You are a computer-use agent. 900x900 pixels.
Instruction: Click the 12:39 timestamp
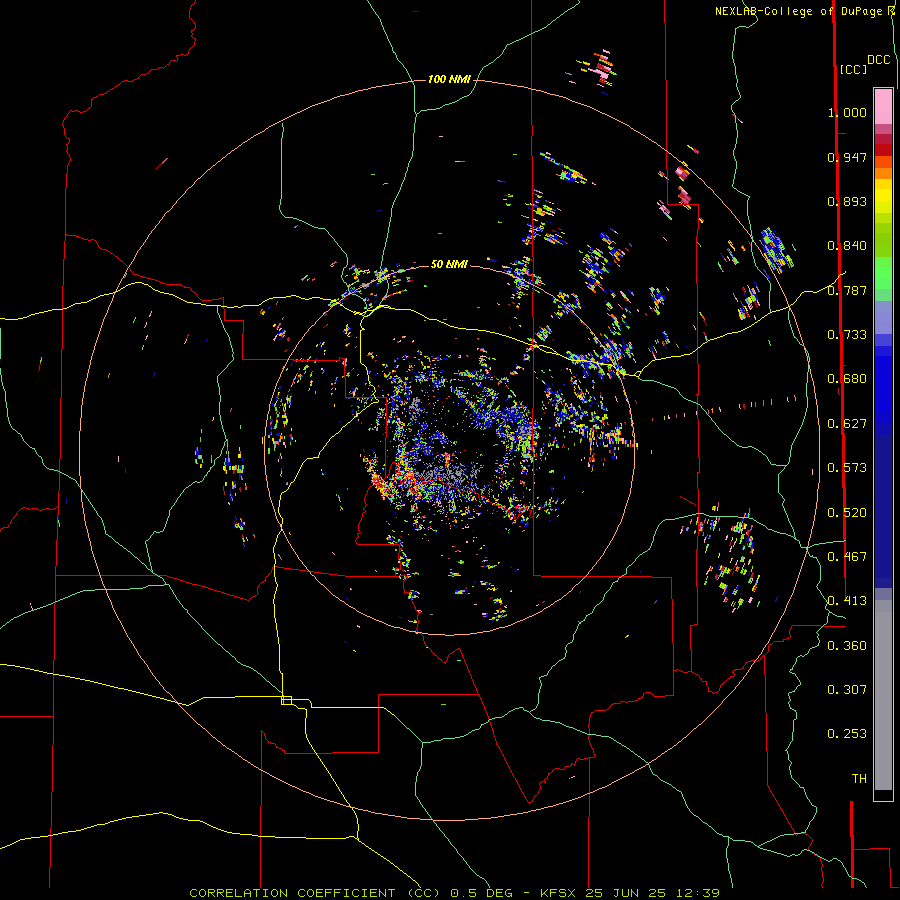(696, 893)
